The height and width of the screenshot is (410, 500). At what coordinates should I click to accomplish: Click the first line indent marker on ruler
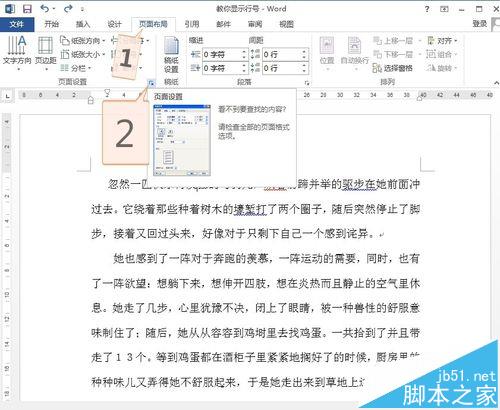(107, 92)
